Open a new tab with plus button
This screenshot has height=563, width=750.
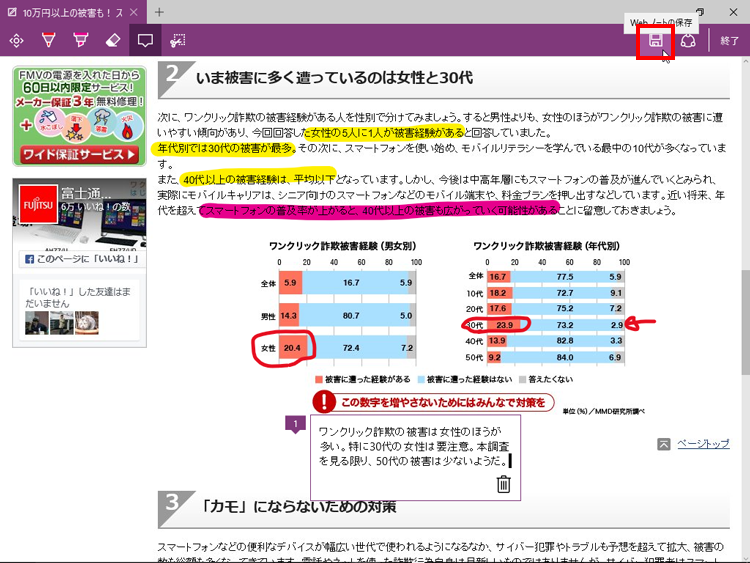(x=160, y=11)
